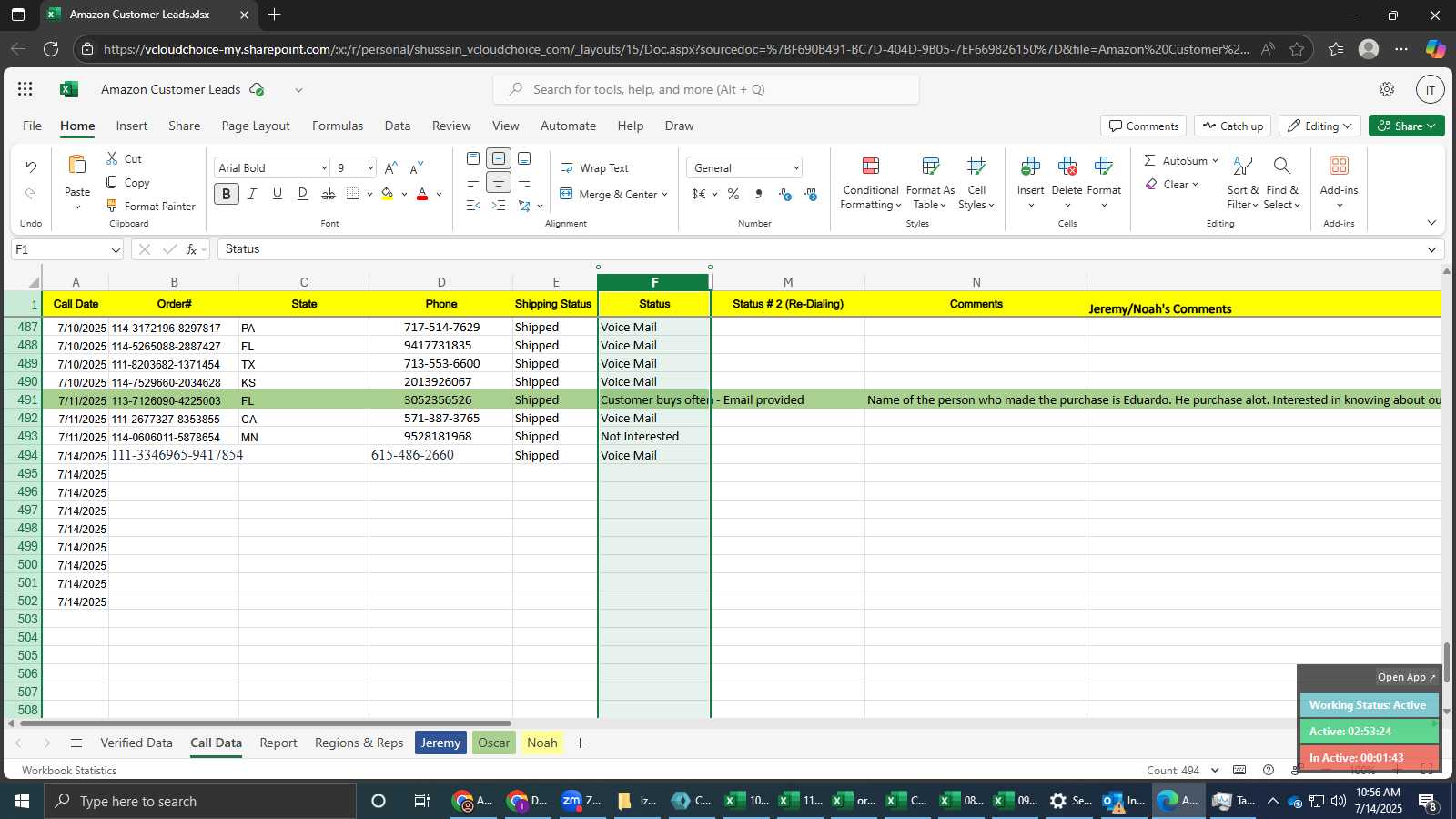Open the Editing mode dropdown
Viewport: 1456px width, 819px height.
pyautogui.click(x=1319, y=126)
